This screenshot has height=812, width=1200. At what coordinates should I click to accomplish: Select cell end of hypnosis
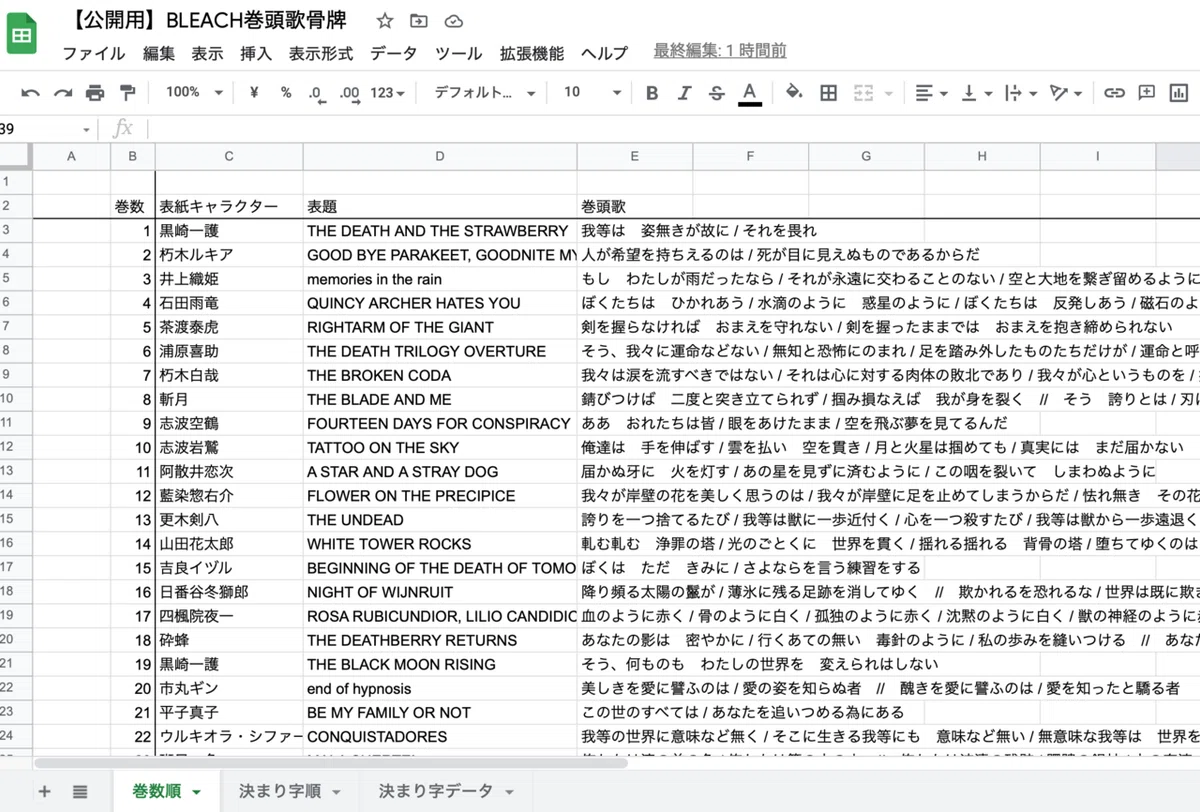(x=440, y=688)
